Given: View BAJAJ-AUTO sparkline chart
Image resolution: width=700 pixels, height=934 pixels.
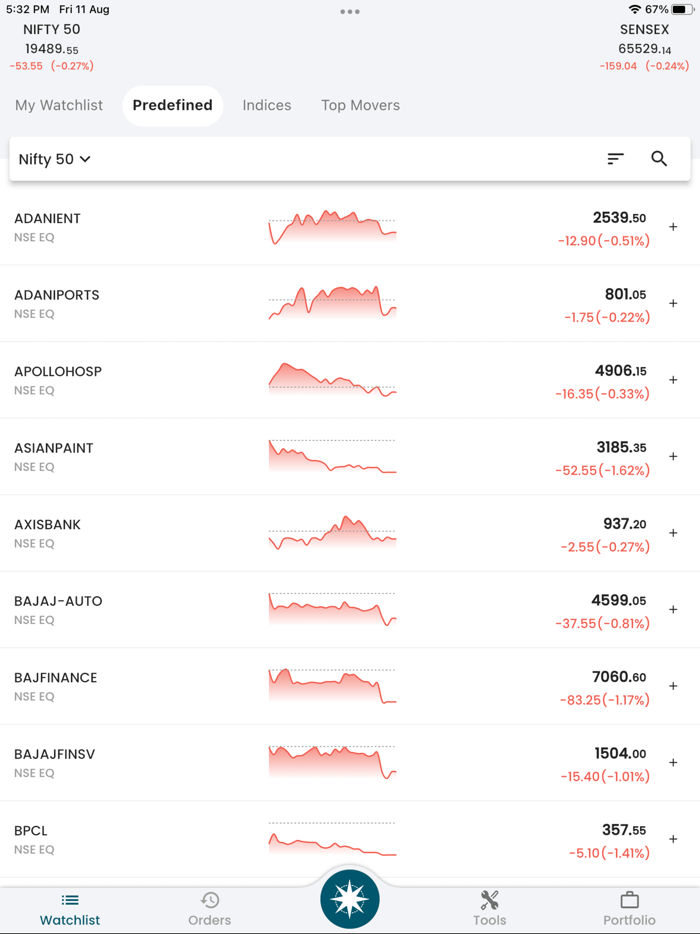Looking at the screenshot, I should 332,609.
